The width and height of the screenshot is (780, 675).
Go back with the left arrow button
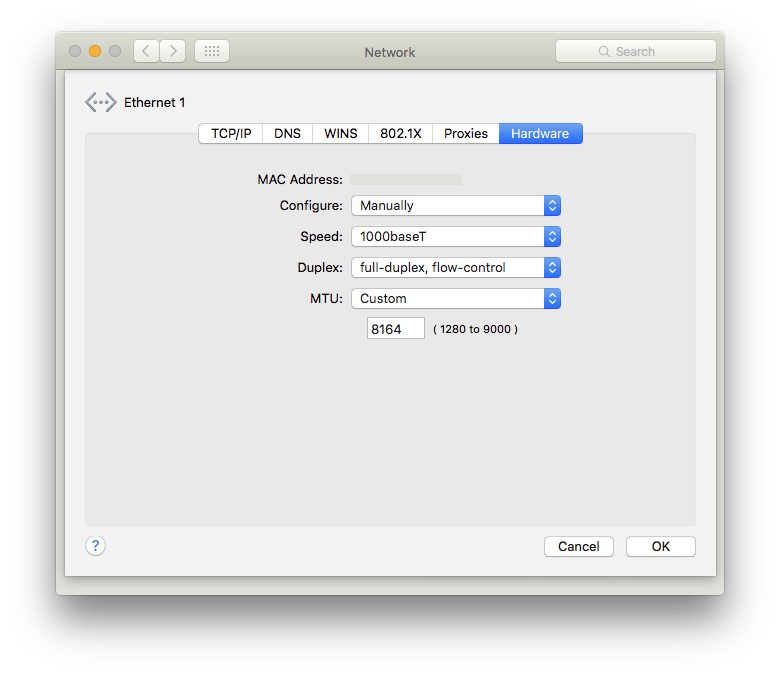146,51
